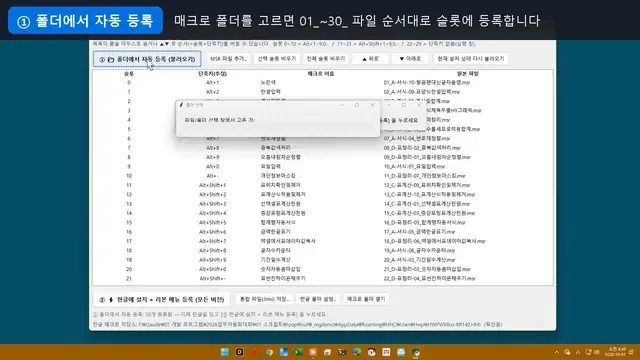Select slot 0 row with Alt+1

tap(322, 82)
